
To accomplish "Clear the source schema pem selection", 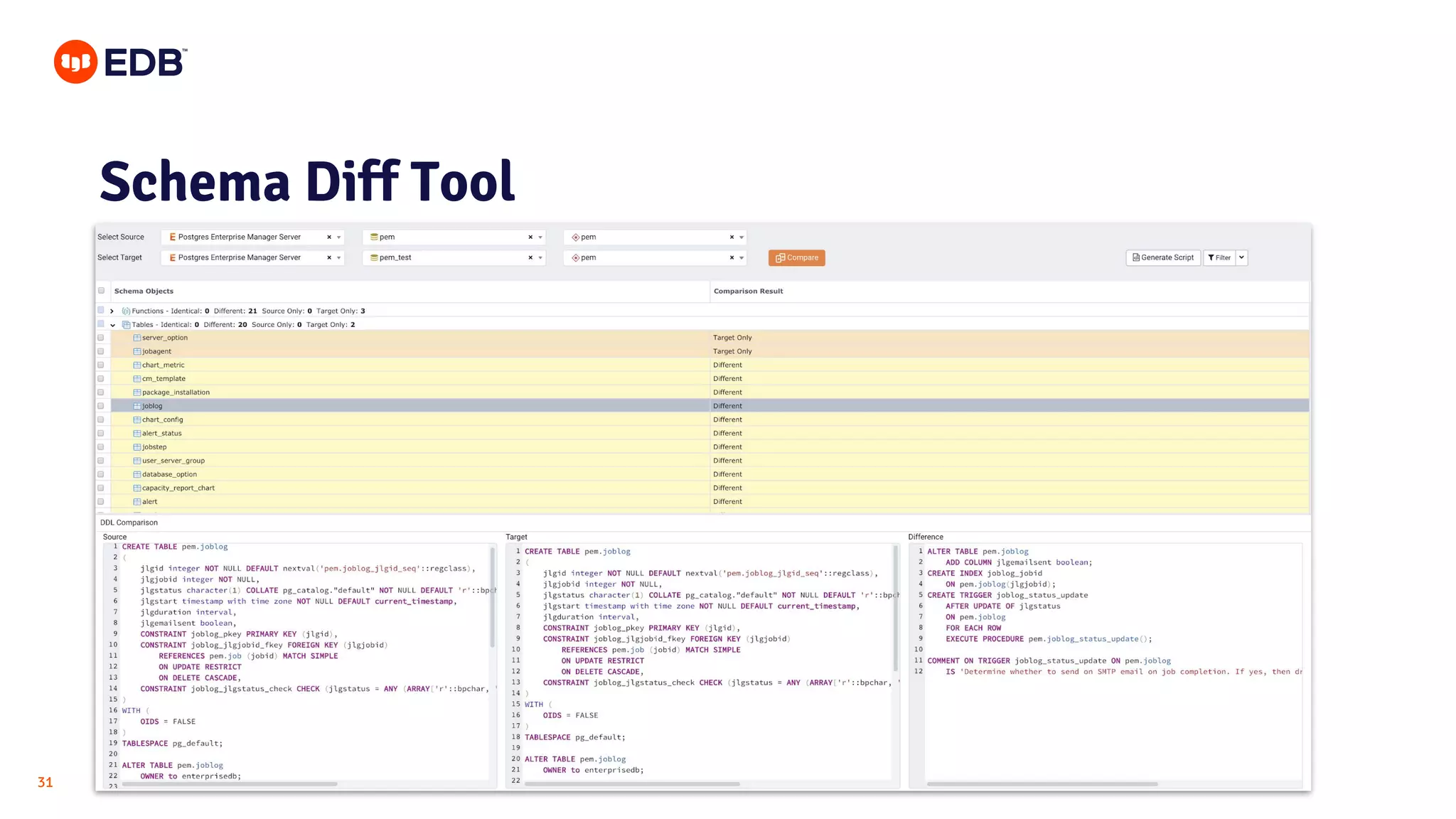I will tap(732, 237).
